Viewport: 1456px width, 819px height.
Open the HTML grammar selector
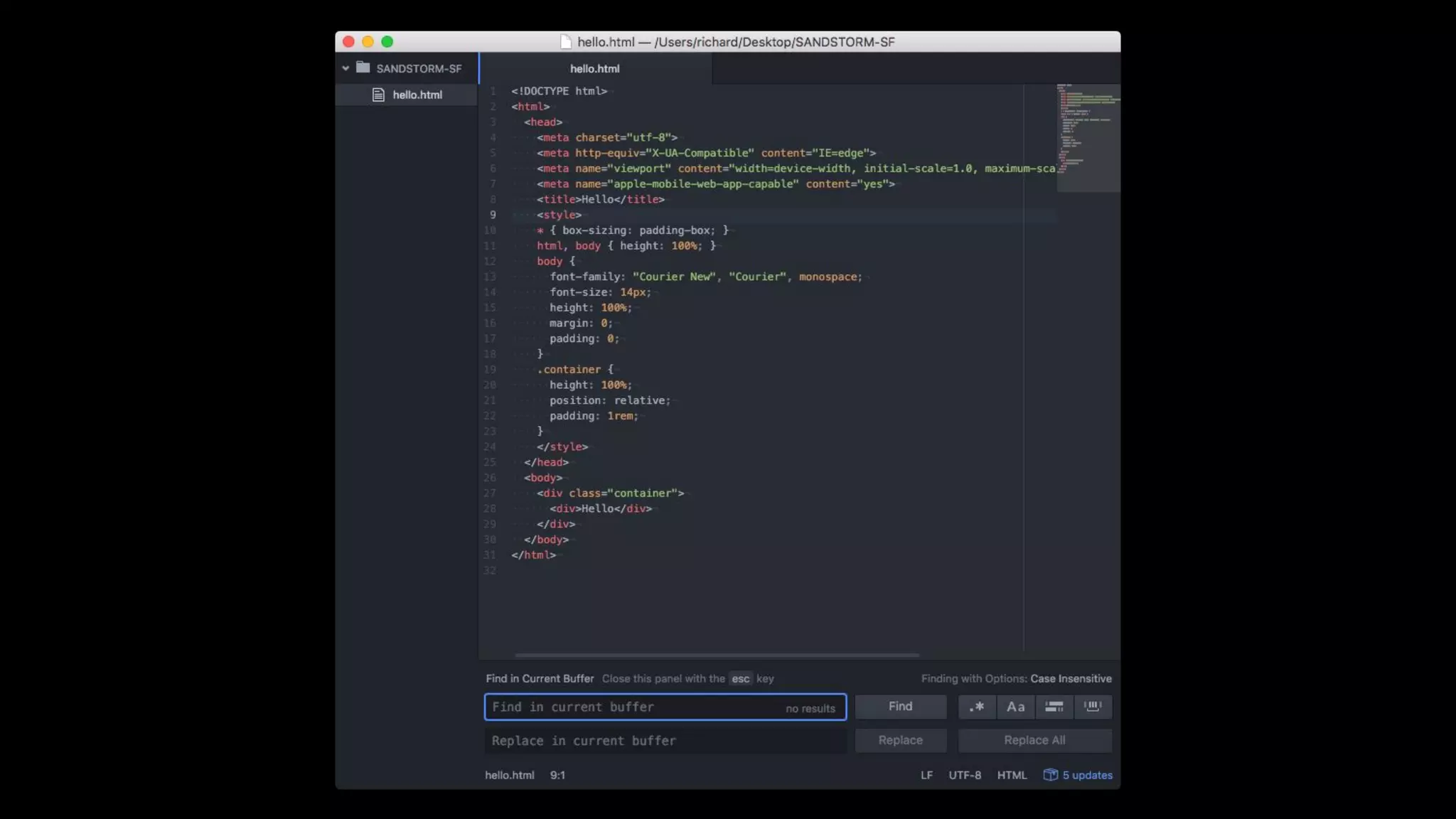coord(1012,775)
